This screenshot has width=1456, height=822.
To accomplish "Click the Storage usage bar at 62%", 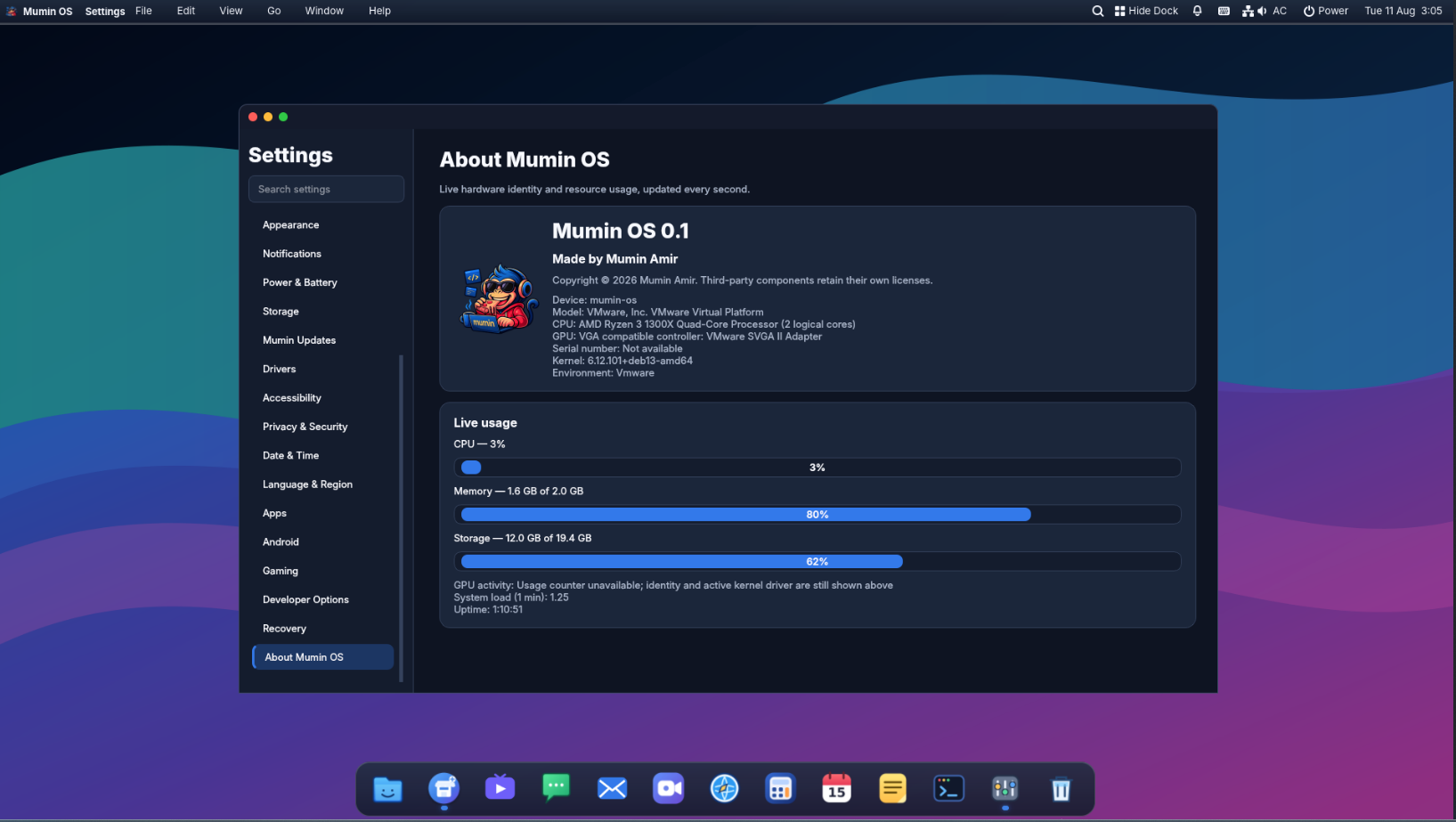I will point(817,562).
